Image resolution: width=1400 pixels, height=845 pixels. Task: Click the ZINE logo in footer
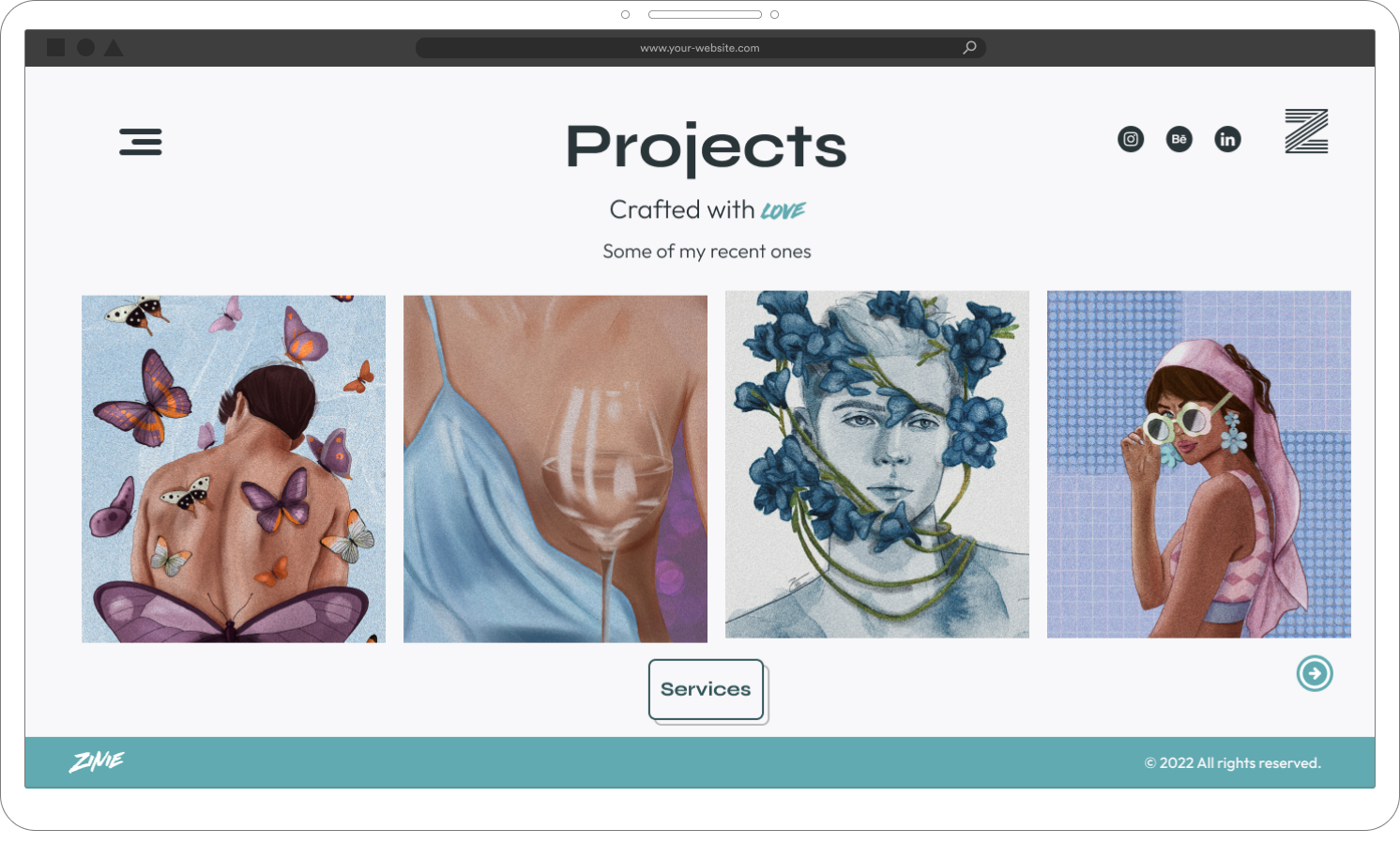97,761
